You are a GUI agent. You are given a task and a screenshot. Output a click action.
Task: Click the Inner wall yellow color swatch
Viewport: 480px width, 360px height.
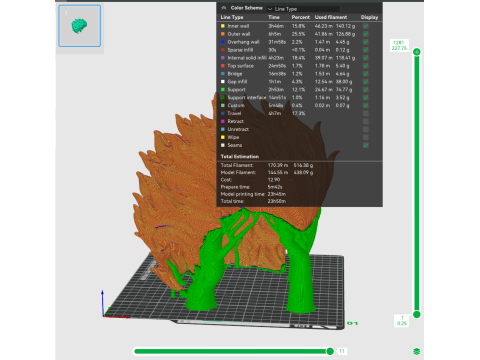click(x=223, y=26)
